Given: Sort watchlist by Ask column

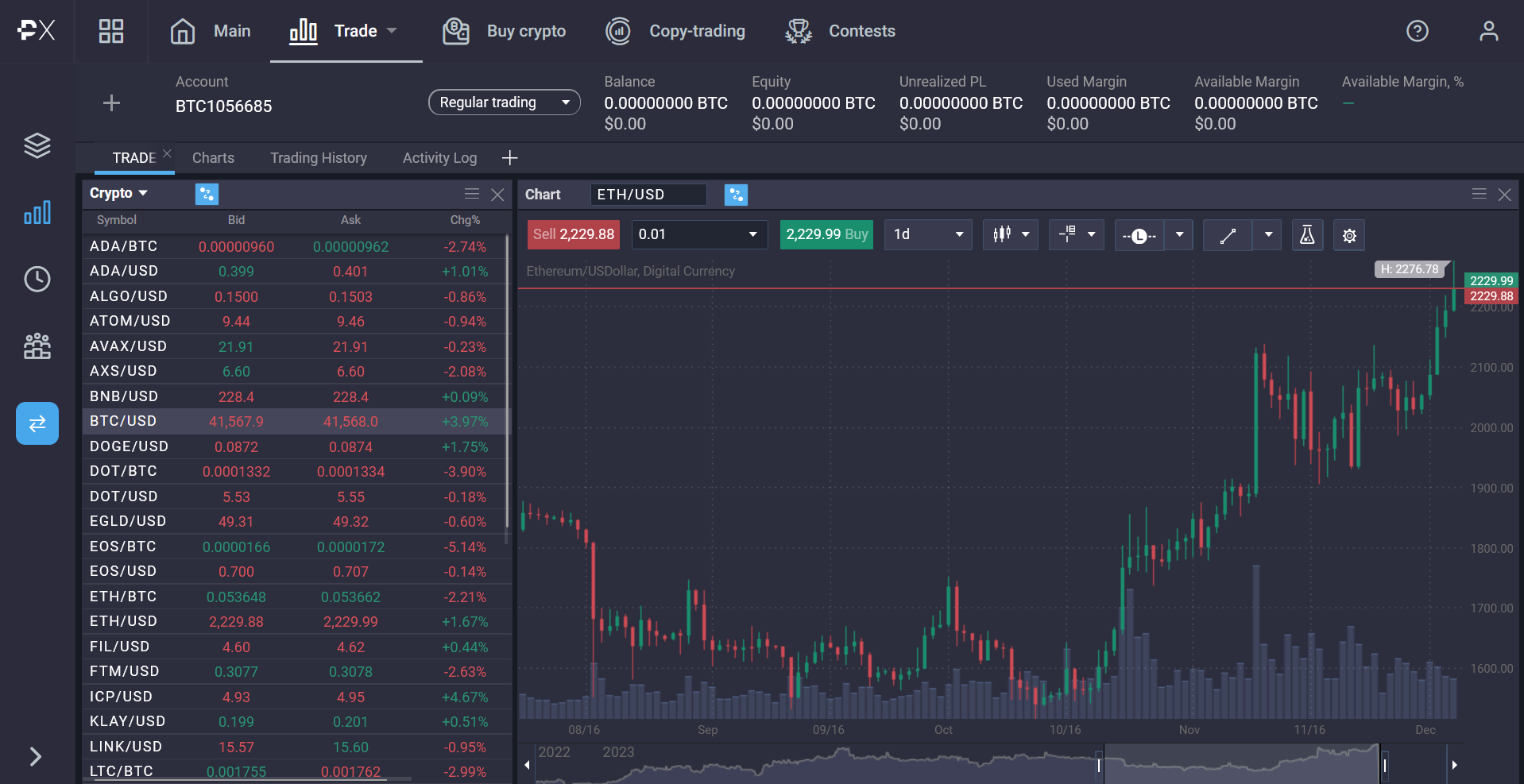Looking at the screenshot, I should coord(350,220).
